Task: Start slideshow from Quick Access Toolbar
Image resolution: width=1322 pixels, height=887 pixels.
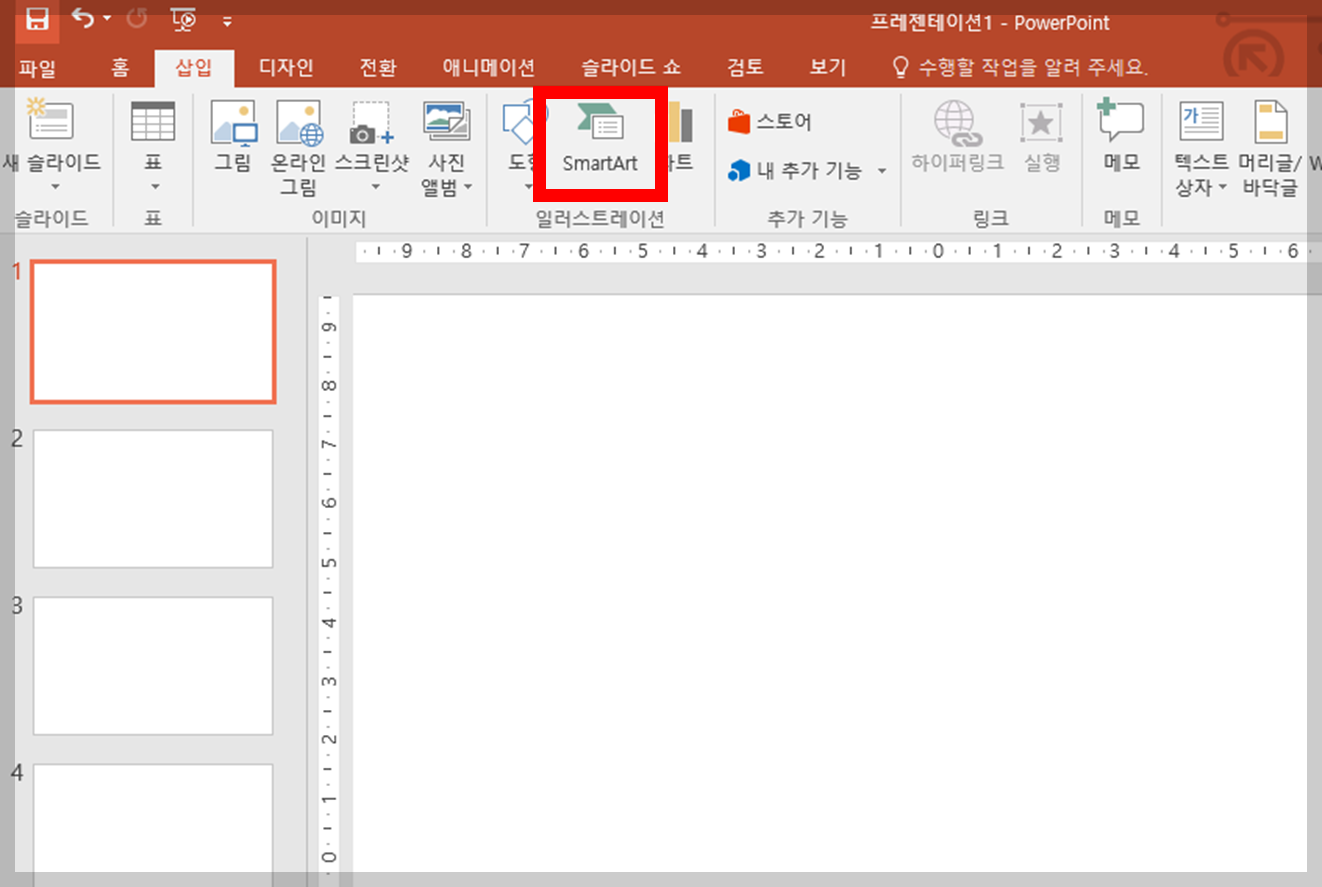Action: (182, 20)
